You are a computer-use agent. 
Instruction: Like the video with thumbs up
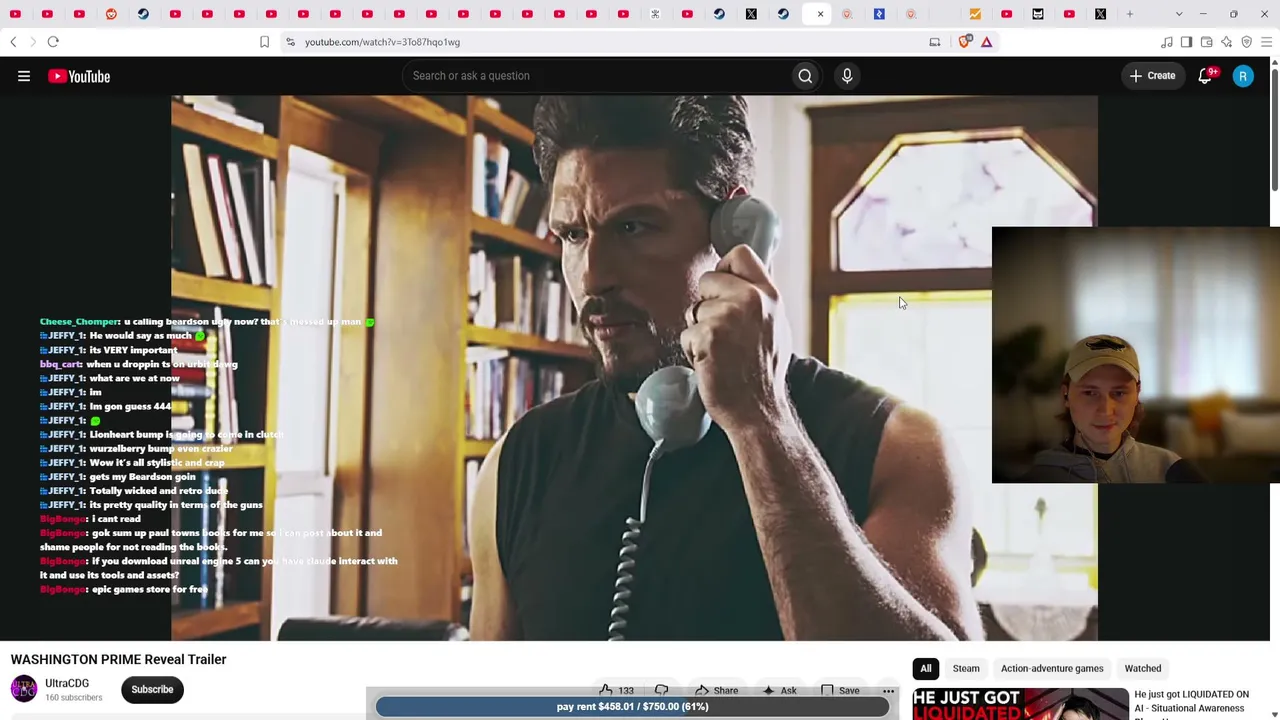pos(617,690)
